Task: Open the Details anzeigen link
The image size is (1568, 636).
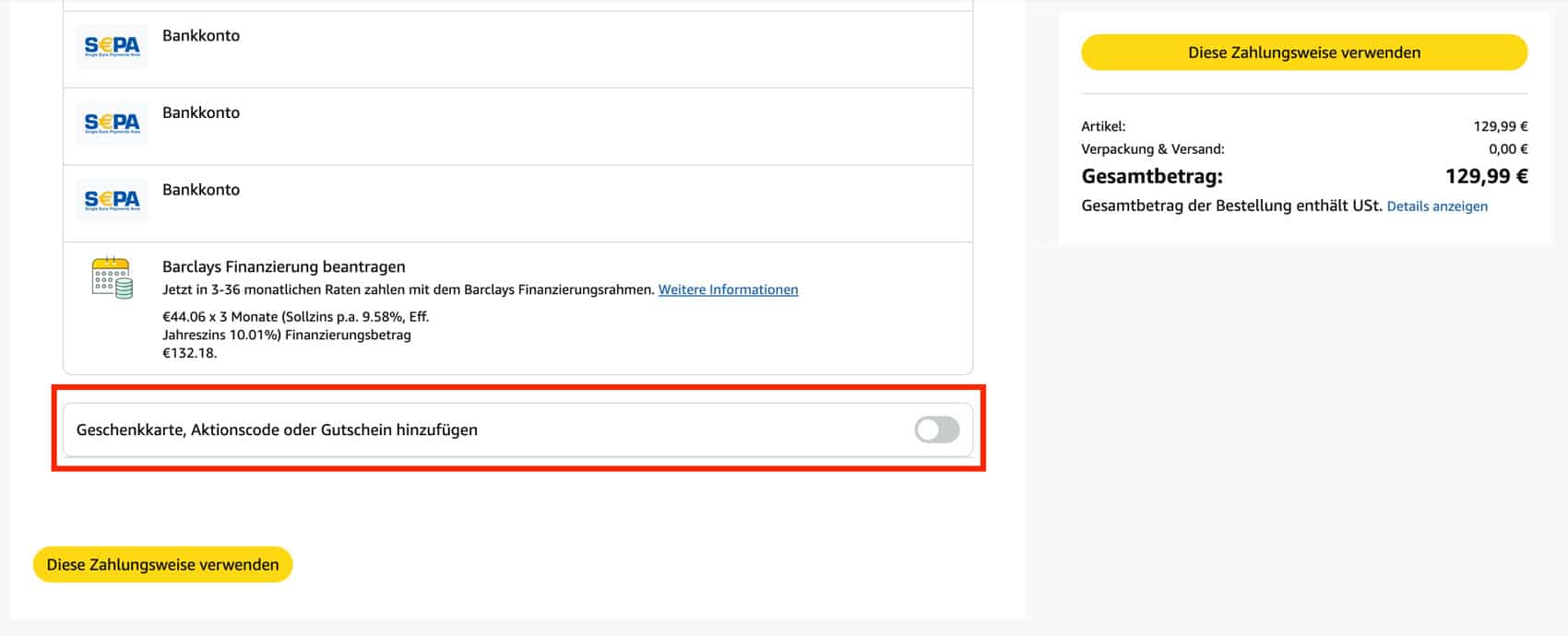Action: 1436,206
